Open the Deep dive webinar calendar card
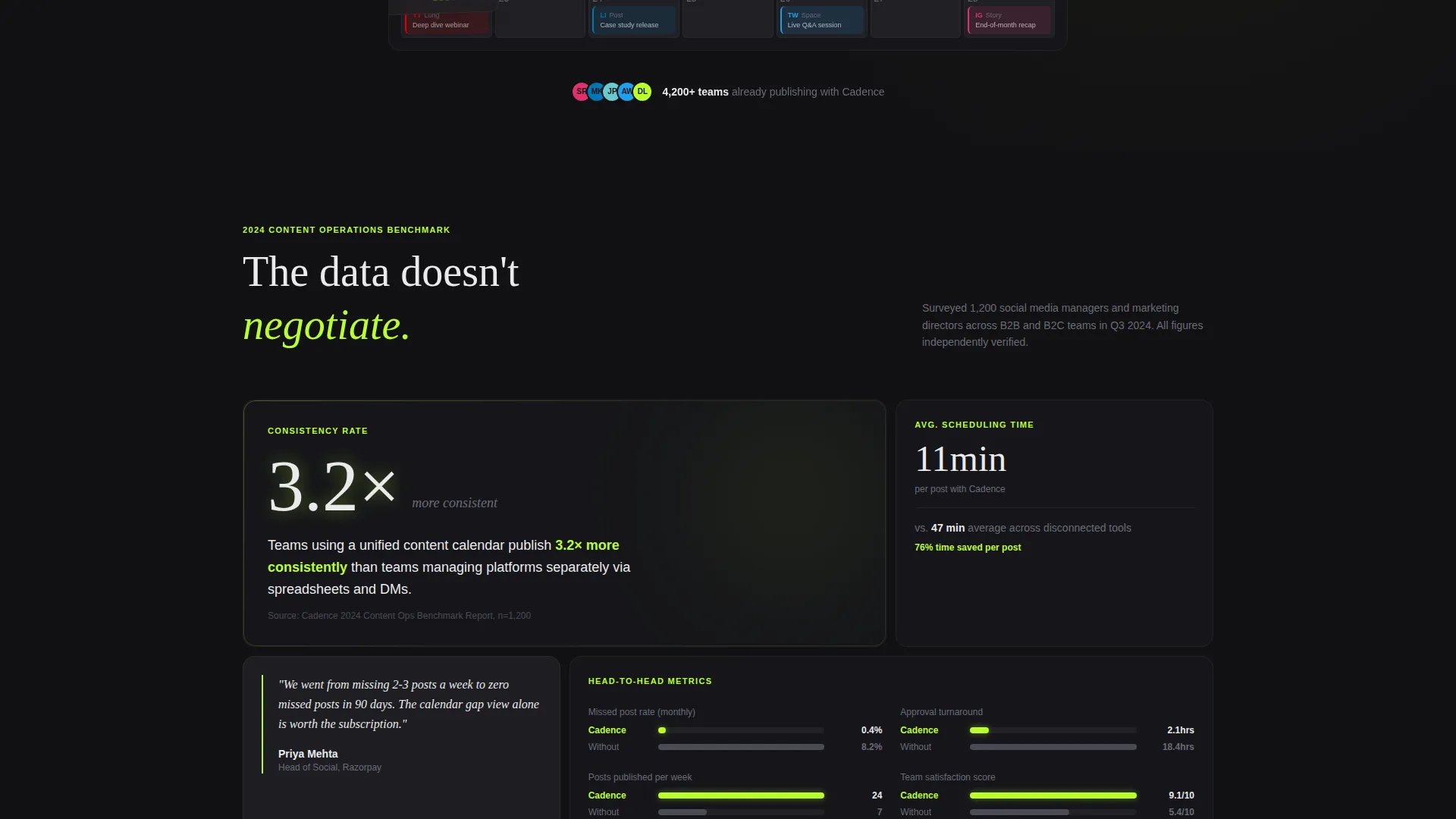 (x=447, y=20)
